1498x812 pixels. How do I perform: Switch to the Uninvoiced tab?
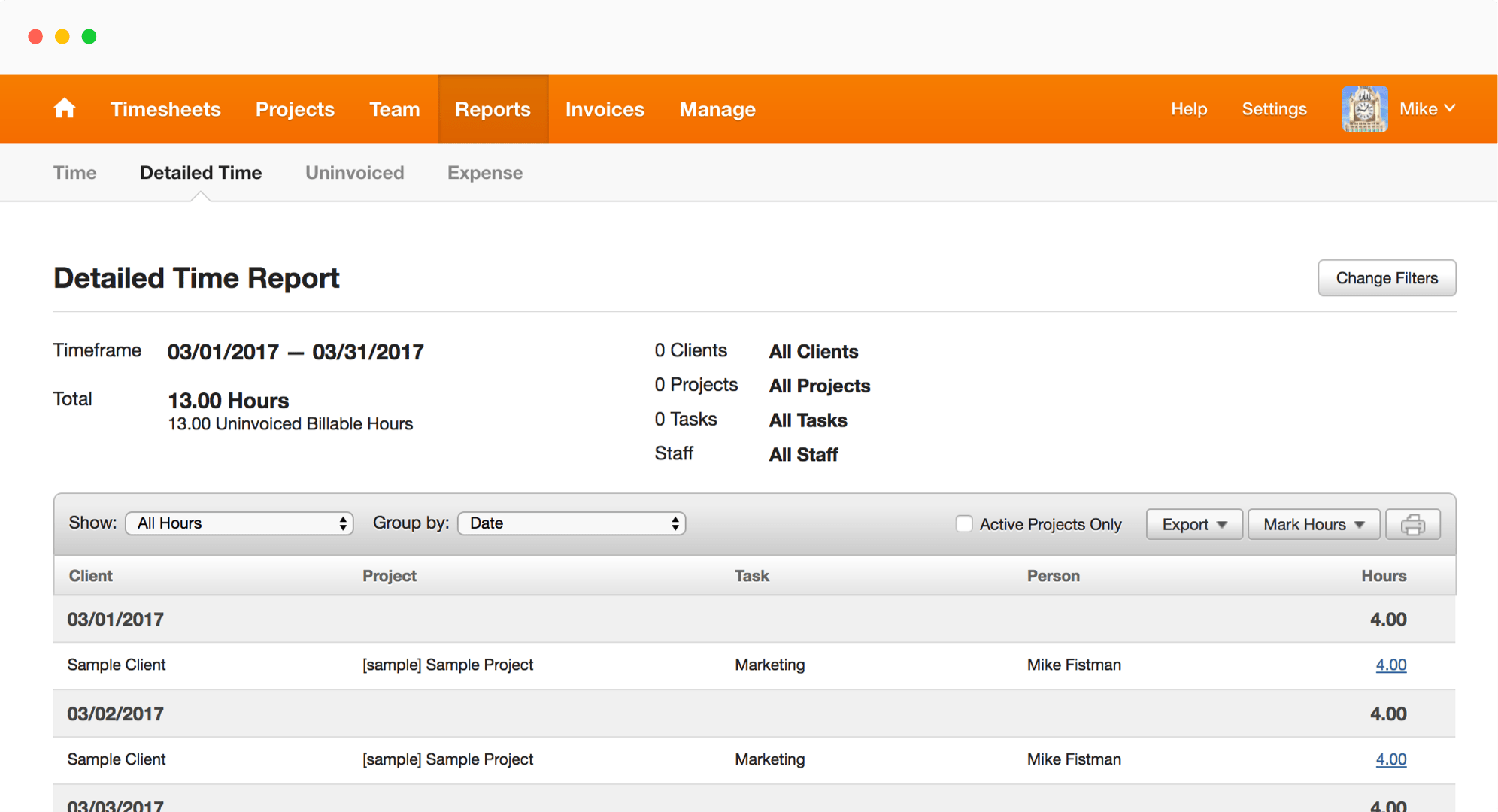354,173
